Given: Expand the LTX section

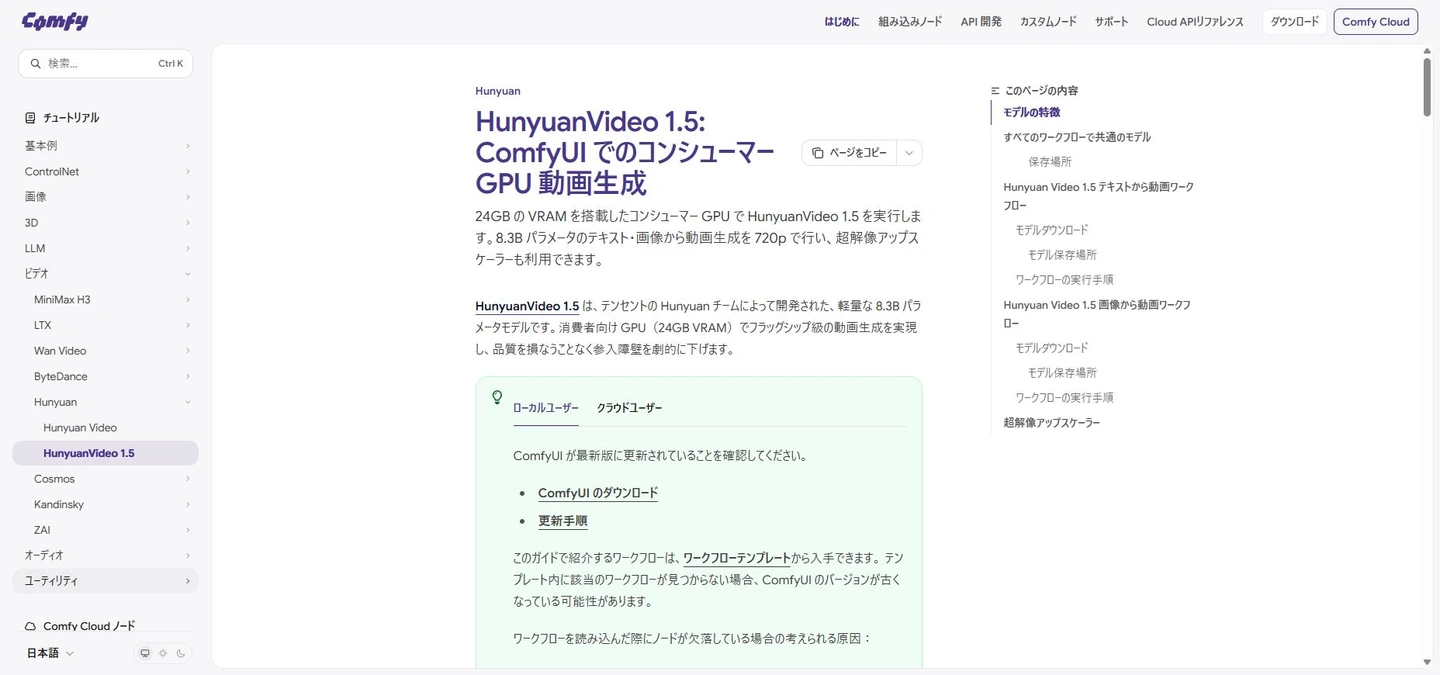Looking at the screenshot, I should tap(105, 325).
